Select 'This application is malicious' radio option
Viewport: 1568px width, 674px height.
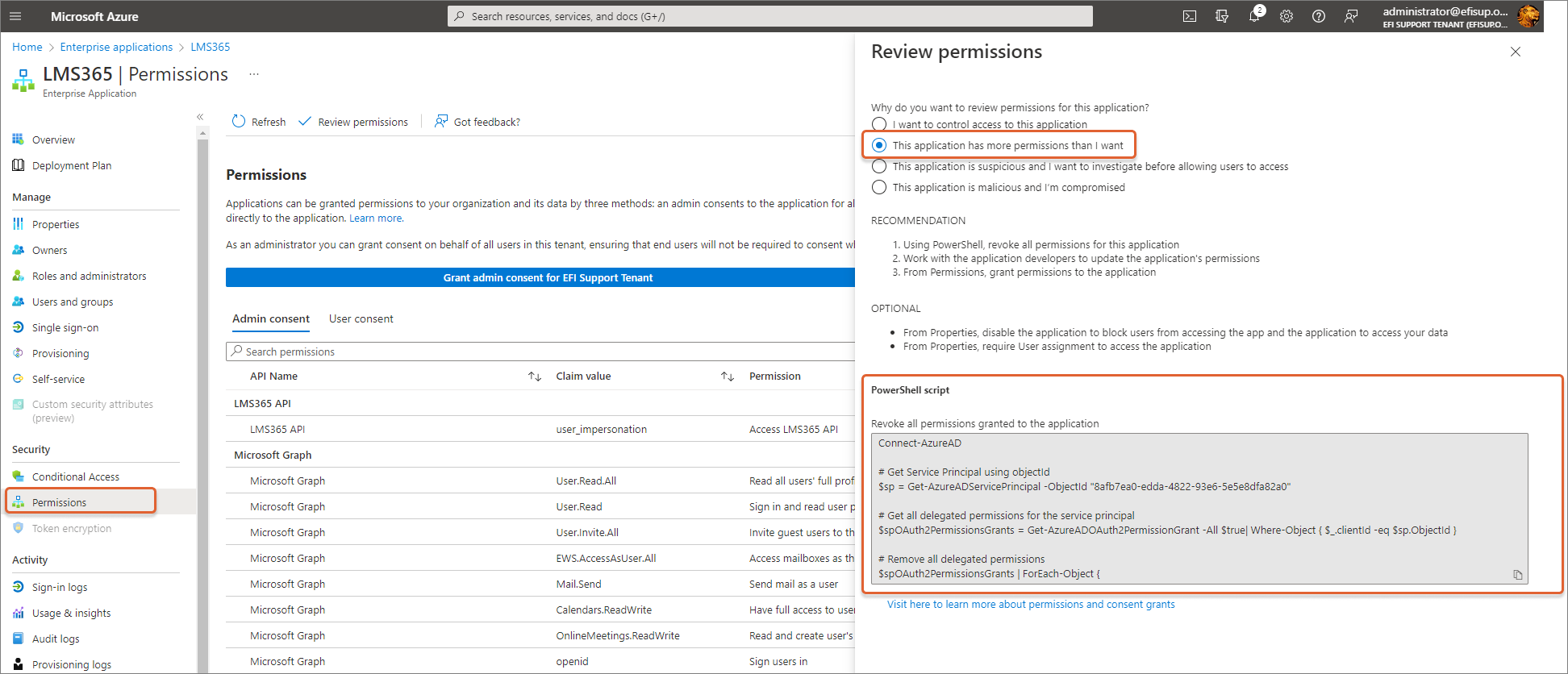tap(879, 187)
